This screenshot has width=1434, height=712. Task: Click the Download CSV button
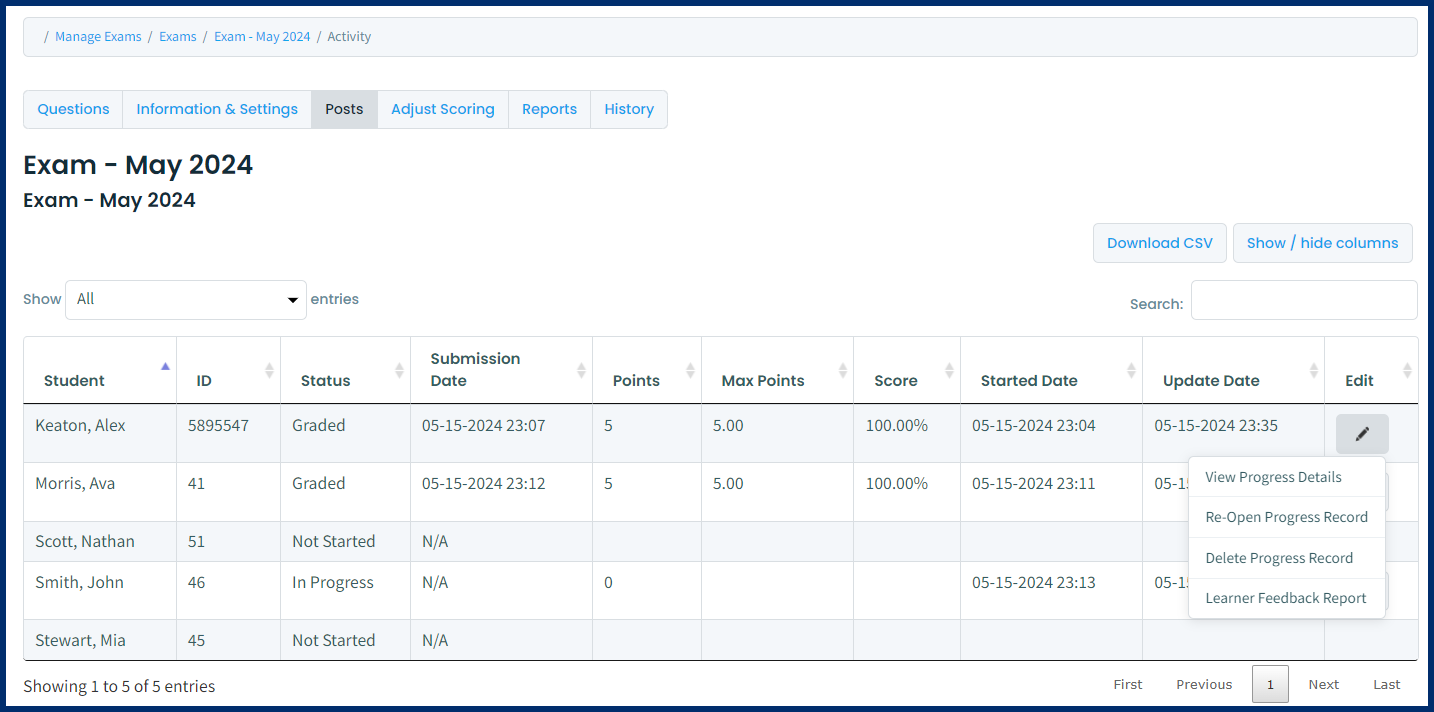[1159, 243]
